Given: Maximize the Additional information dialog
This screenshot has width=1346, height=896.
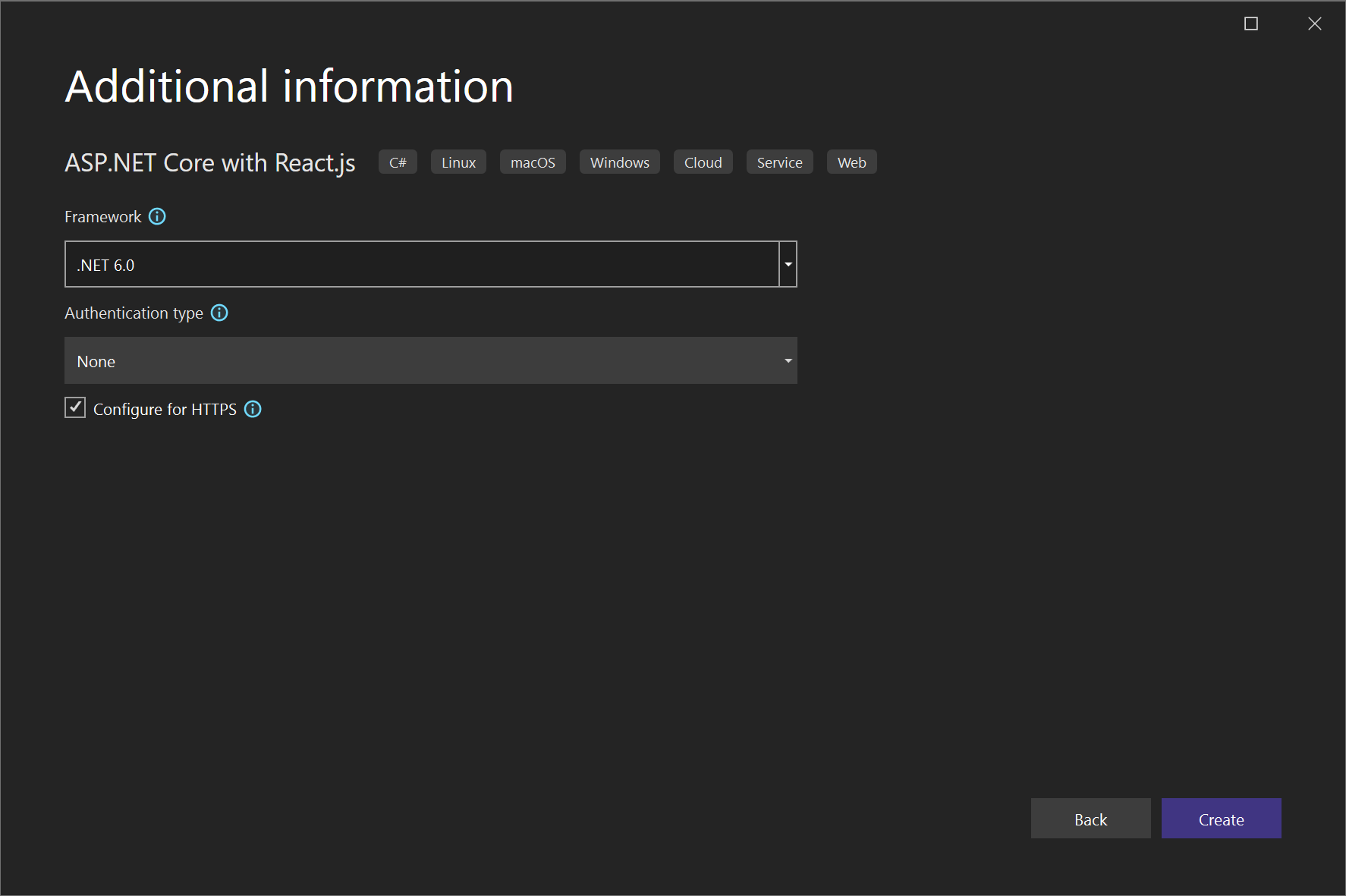Looking at the screenshot, I should tap(1250, 24).
